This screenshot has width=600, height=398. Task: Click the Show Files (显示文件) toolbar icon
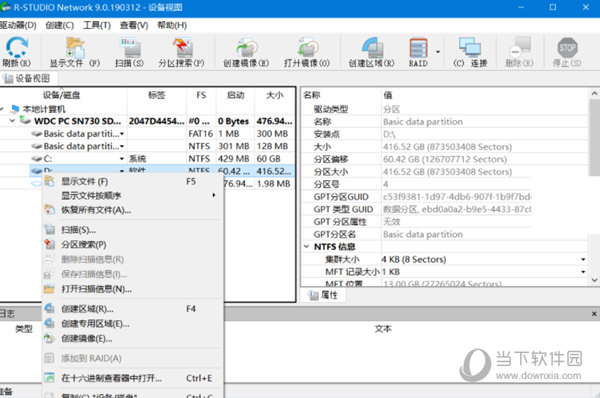(x=75, y=47)
